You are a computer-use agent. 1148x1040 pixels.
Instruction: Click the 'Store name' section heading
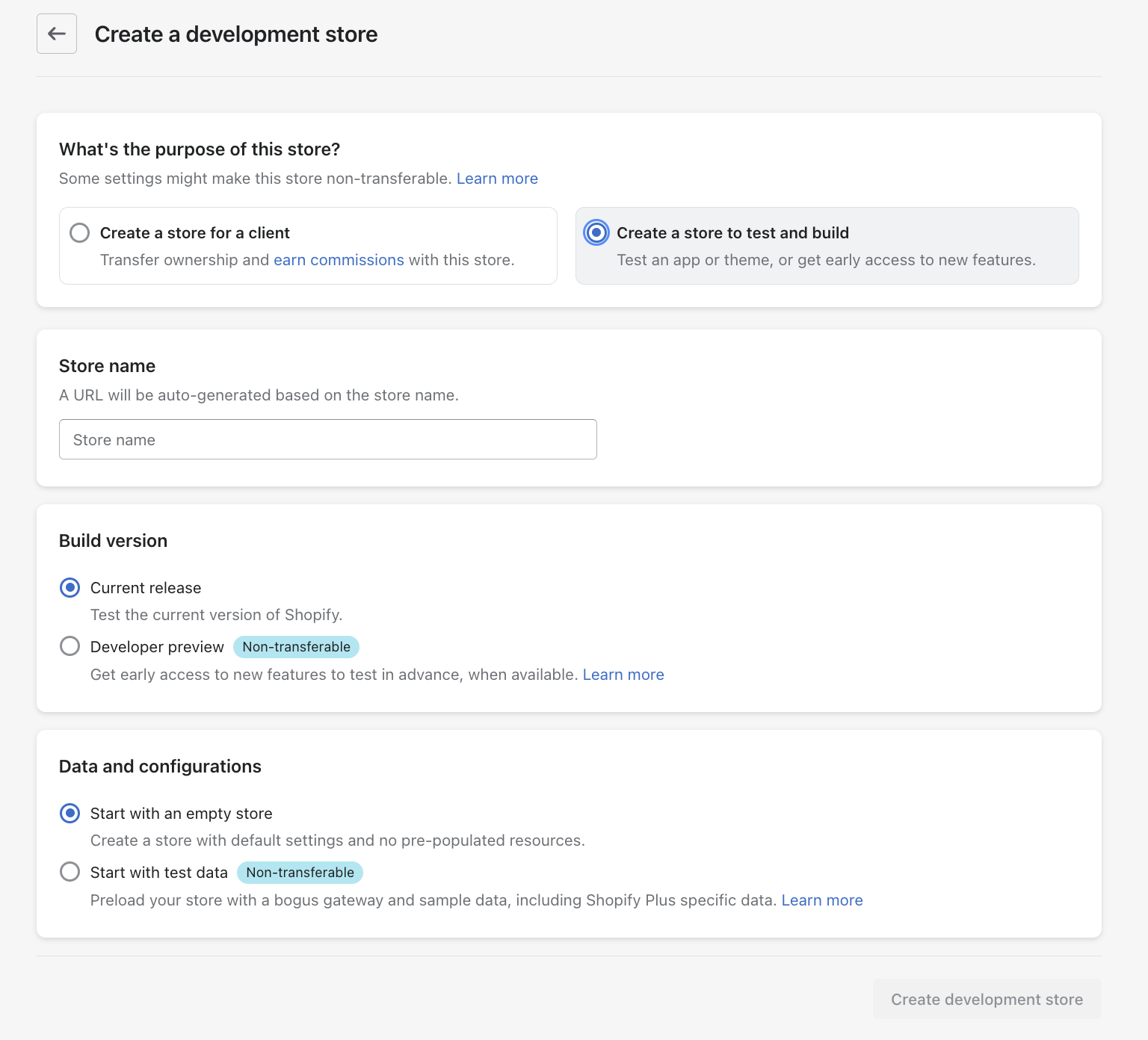(107, 366)
